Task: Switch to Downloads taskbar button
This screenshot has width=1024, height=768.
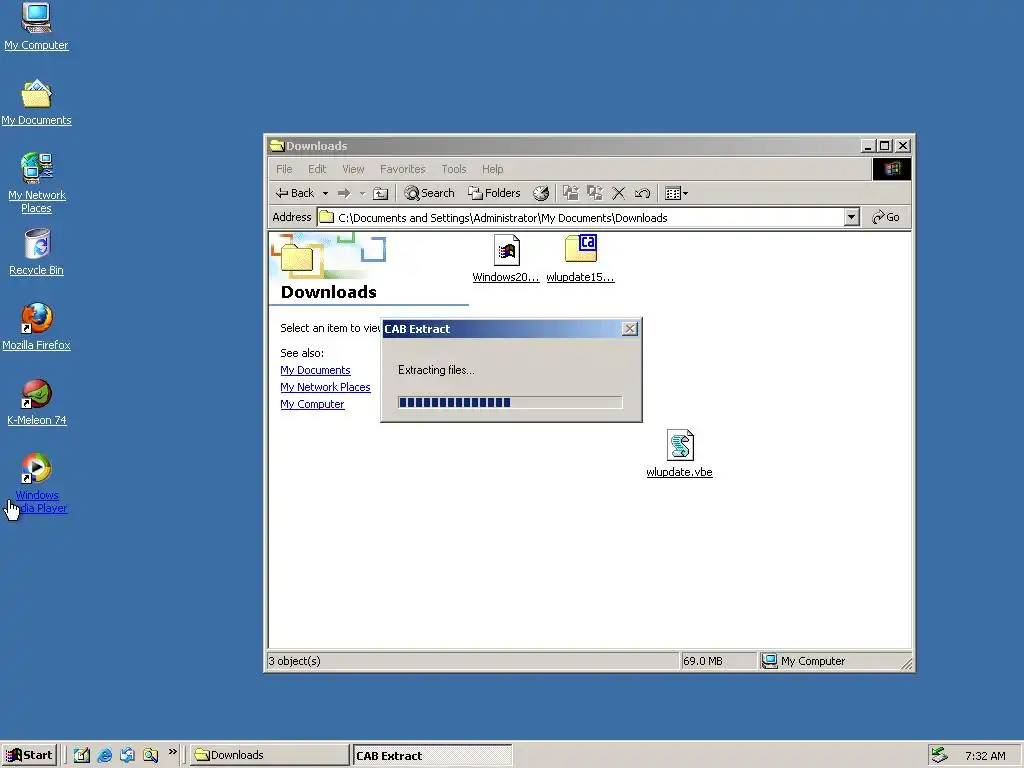Action: point(270,755)
